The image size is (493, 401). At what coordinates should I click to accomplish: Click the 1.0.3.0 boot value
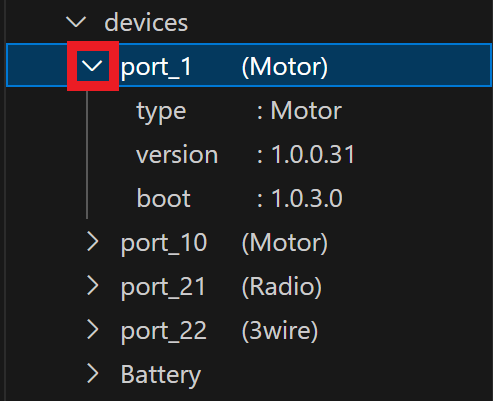tap(307, 198)
